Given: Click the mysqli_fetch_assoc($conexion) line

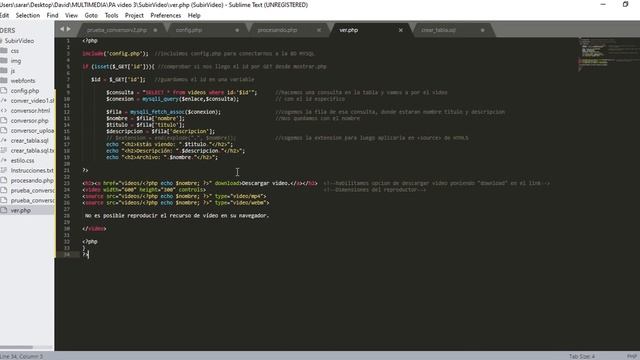Looking at the screenshot, I should 163,112.
